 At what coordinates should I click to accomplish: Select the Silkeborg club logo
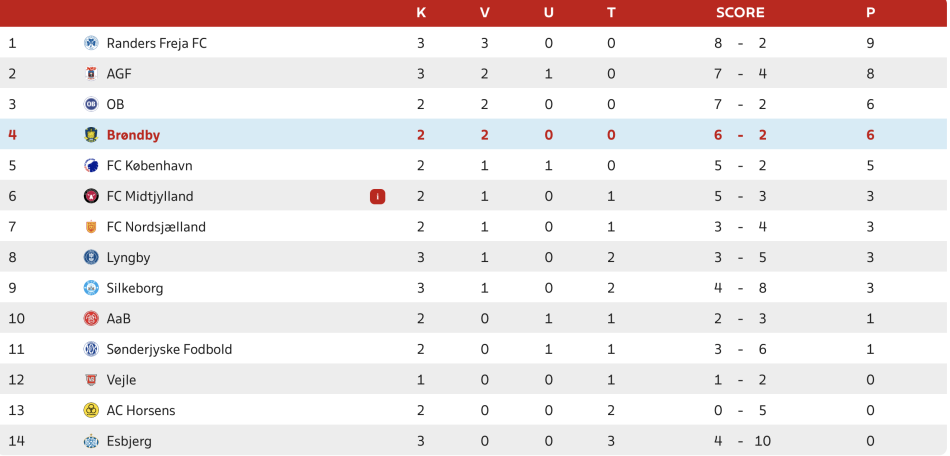[x=91, y=288]
